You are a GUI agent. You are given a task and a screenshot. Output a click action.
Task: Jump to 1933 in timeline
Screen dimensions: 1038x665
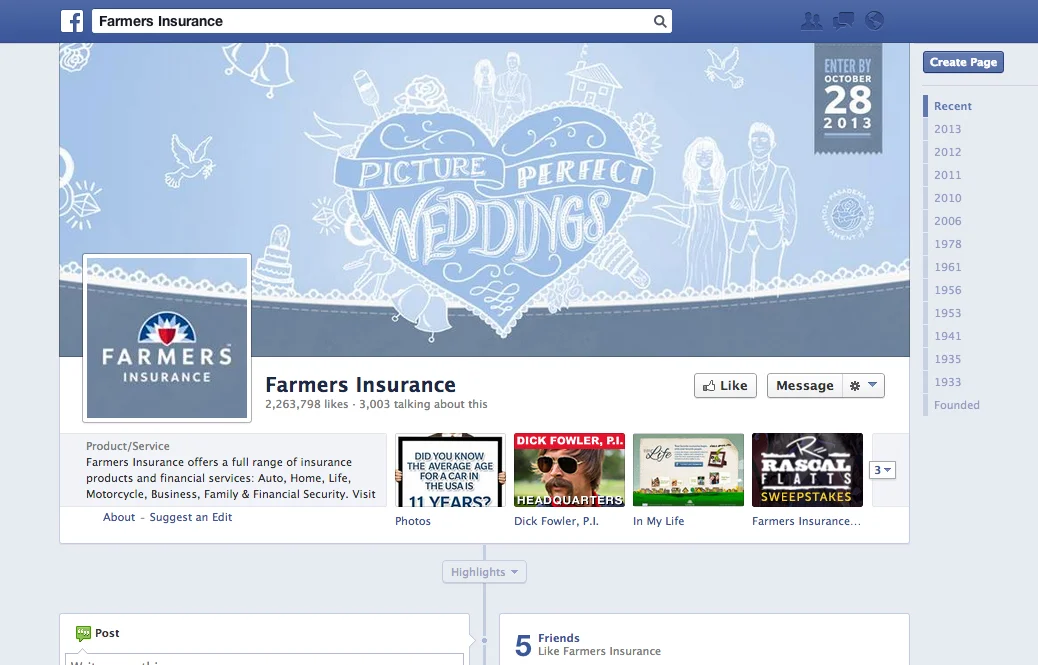pyautogui.click(x=947, y=382)
